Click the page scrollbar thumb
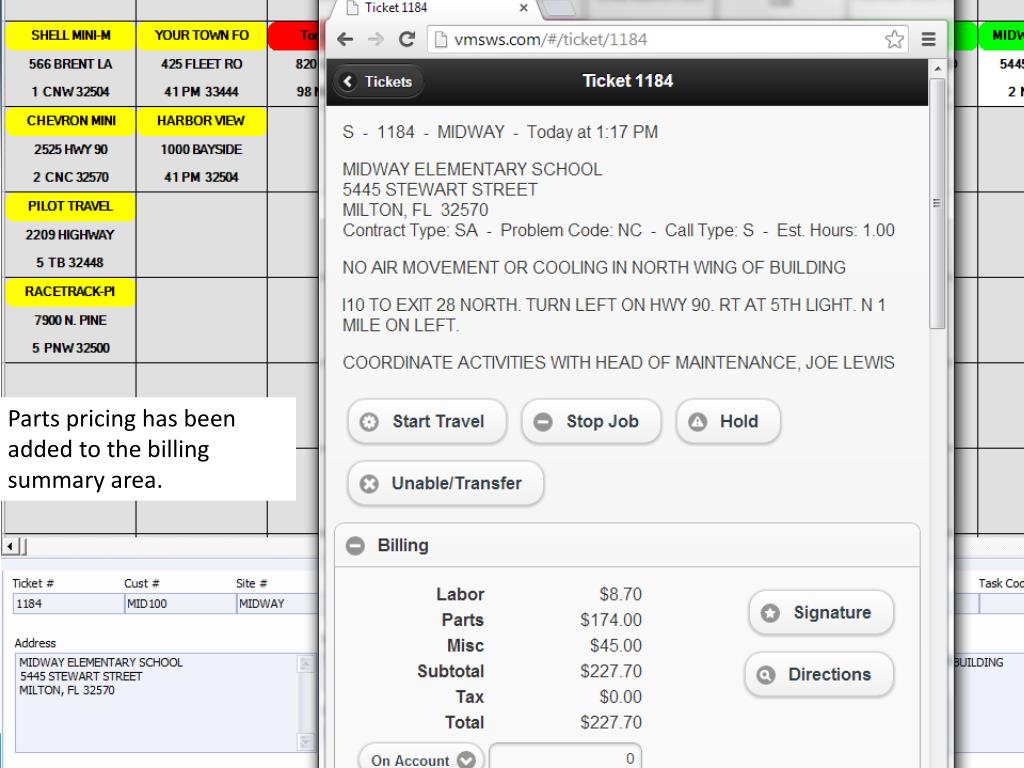The image size is (1024, 768). coord(937,203)
